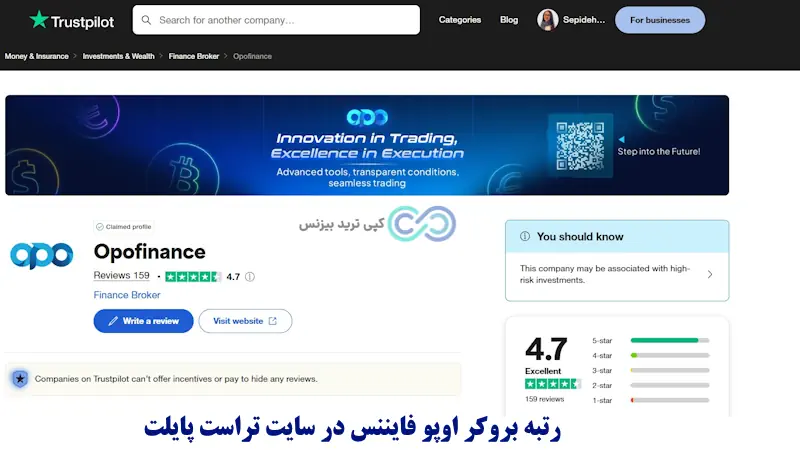Click the QR code on banner
Image resolution: width=800 pixels, height=450 pixels.
tap(580, 145)
